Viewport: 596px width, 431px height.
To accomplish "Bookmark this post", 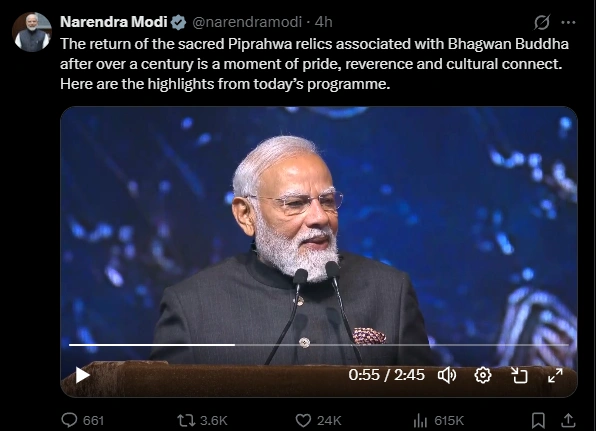I will 538,420.
